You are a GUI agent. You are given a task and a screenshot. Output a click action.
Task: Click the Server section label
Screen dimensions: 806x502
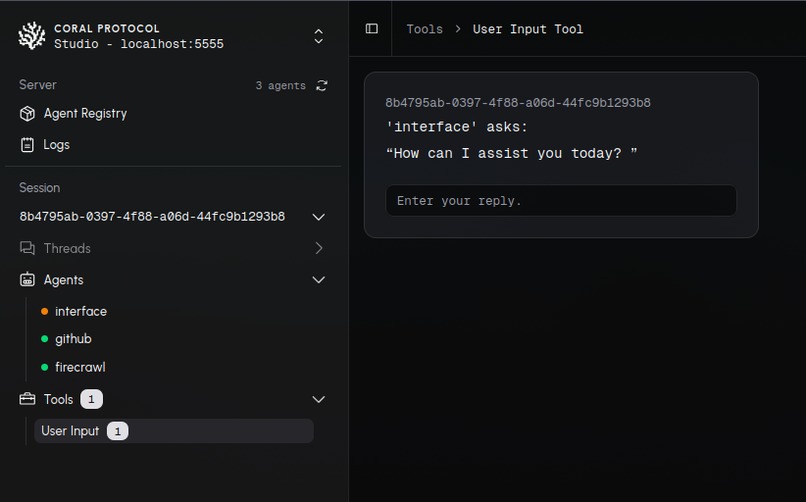pos(38,85)
